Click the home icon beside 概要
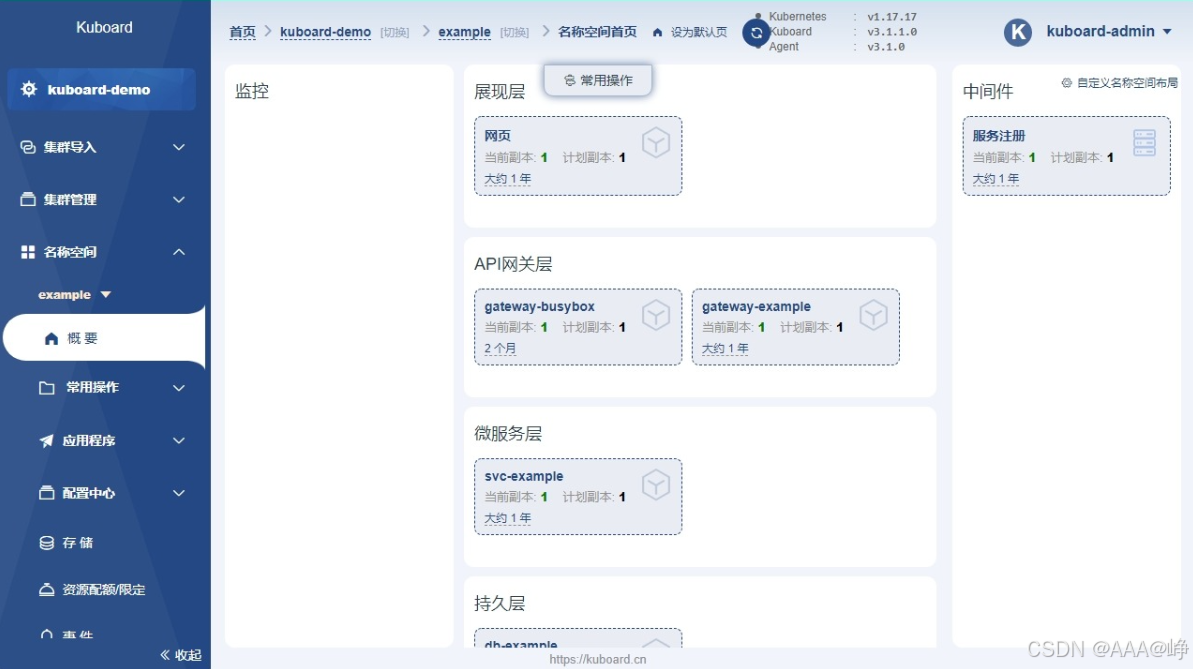The height and width of the screenshot is (669, 1193). click(51, 338)
